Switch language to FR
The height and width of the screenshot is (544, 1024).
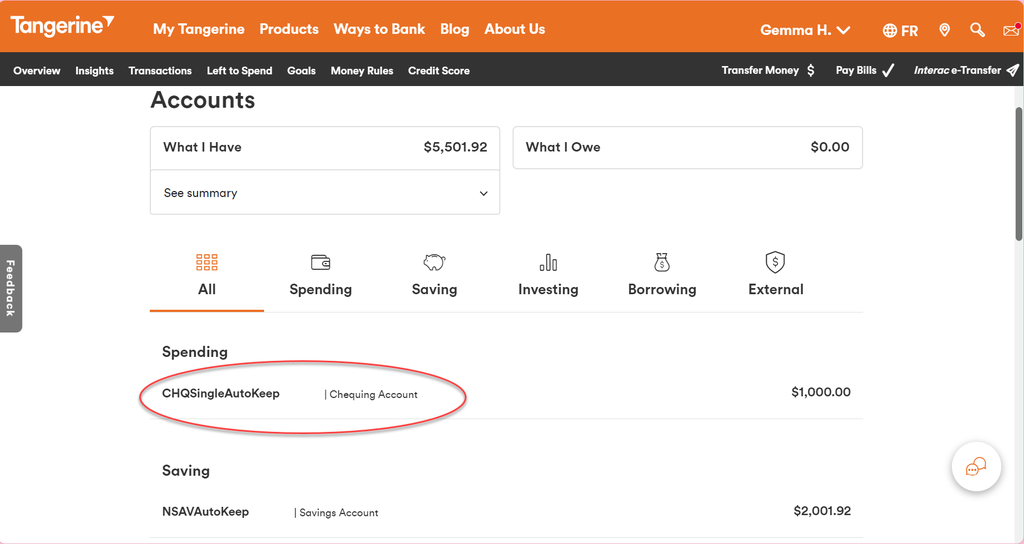[900, 31]
